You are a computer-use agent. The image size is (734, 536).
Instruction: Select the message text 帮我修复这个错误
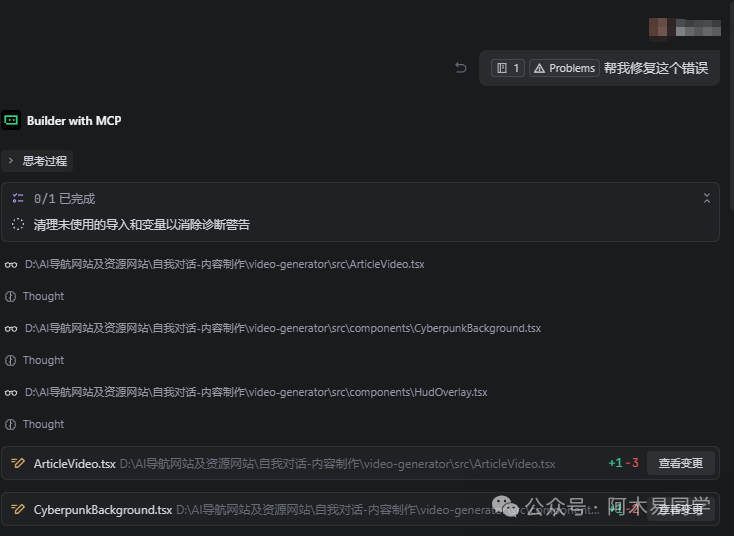656,68
